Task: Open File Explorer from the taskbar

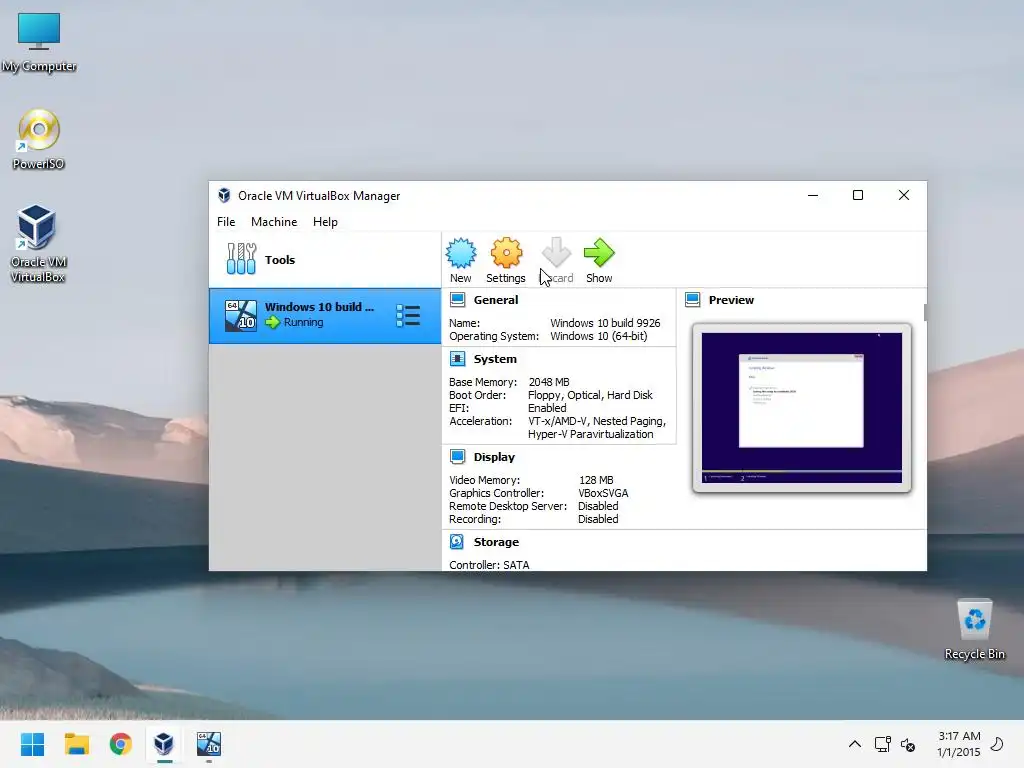Action: pyautogui.click(x=76, y=744)
